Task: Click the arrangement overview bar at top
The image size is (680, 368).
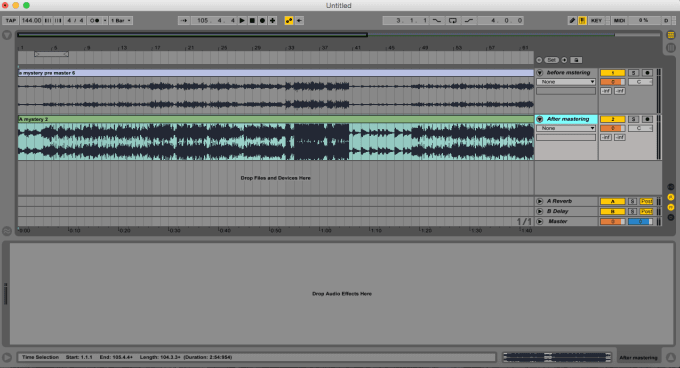Action: (339, 35)
